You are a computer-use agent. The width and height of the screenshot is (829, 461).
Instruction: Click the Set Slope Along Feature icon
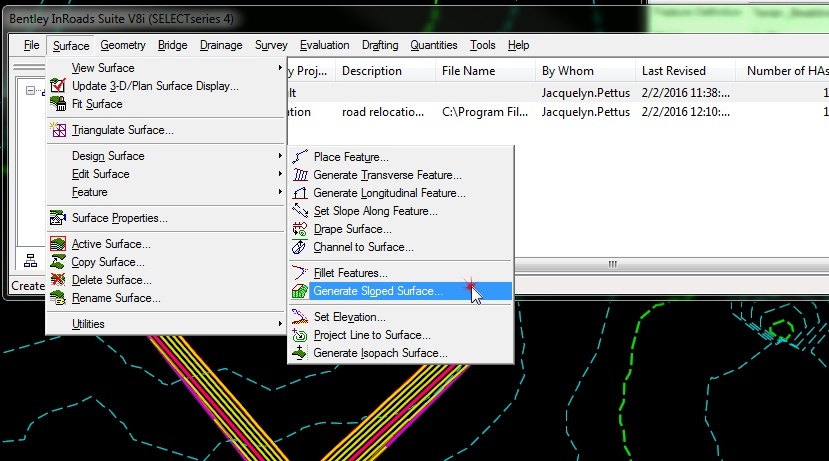click(x=300, y=211)
